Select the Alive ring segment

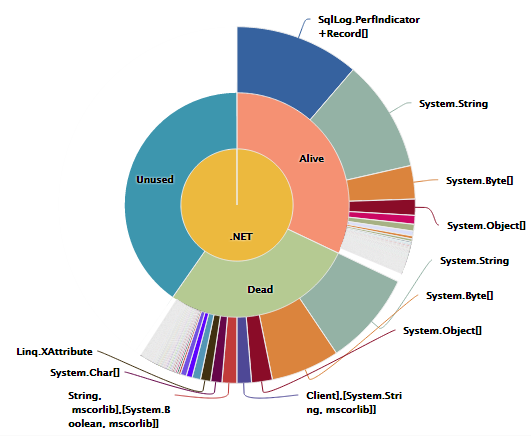[305, 163]
